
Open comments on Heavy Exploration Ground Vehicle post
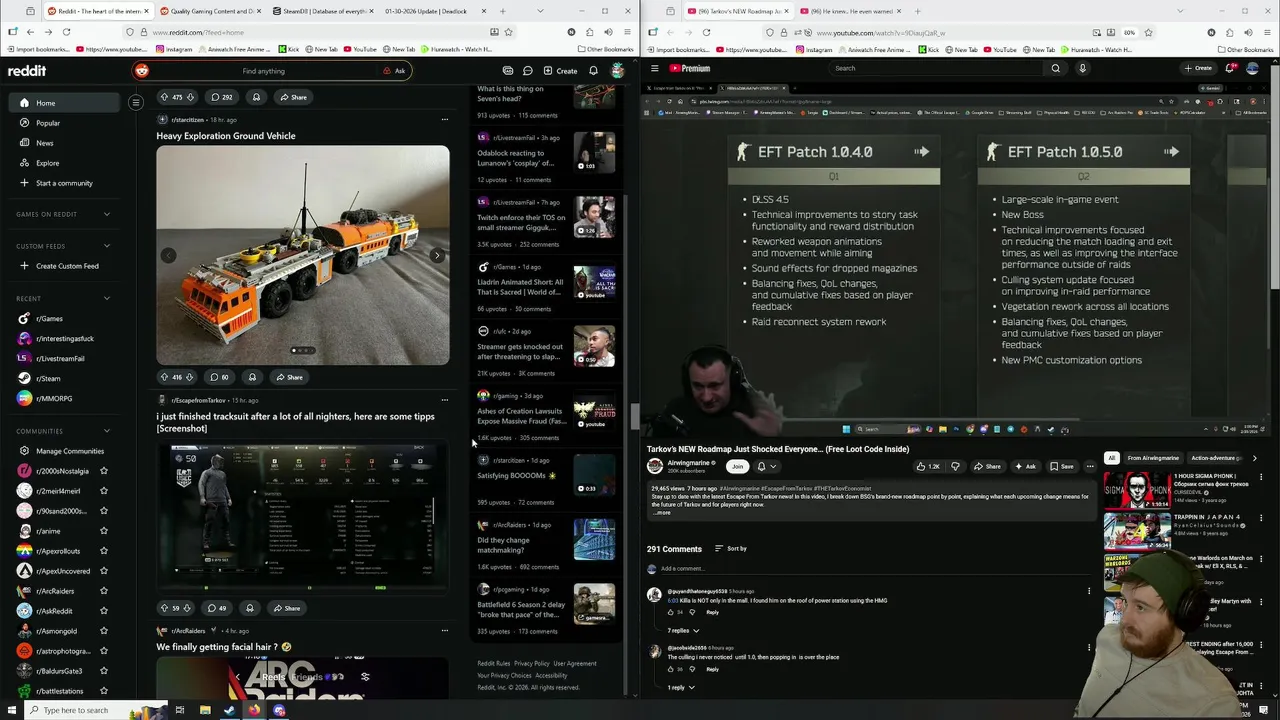tap(219, 377)
